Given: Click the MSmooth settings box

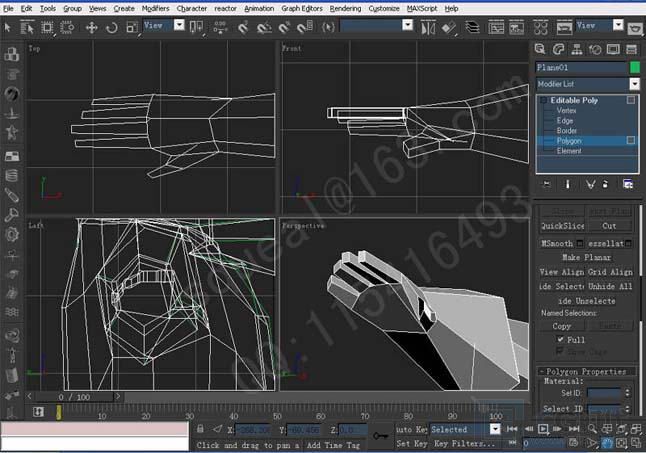Looking at the screenshot, I should (580, 243).
